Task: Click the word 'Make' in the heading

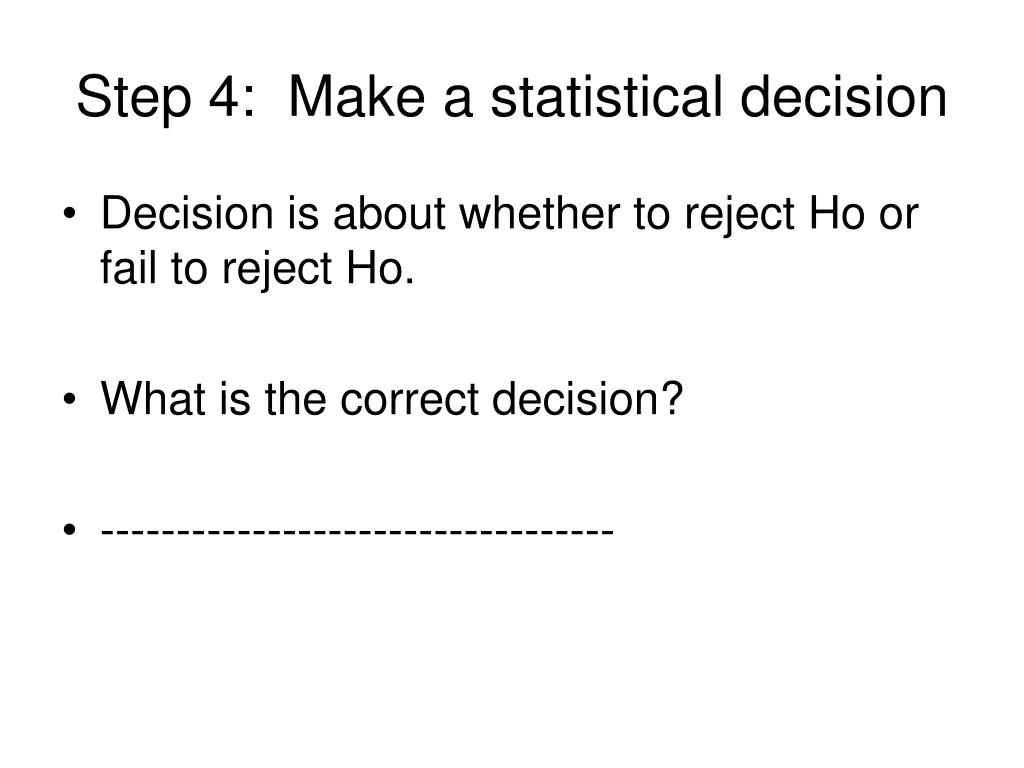Action: coord(357,97)
